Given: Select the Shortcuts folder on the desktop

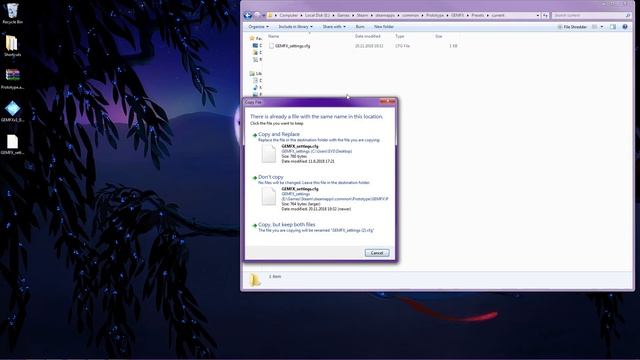Looking at the screenshot, I should point(12,46).
